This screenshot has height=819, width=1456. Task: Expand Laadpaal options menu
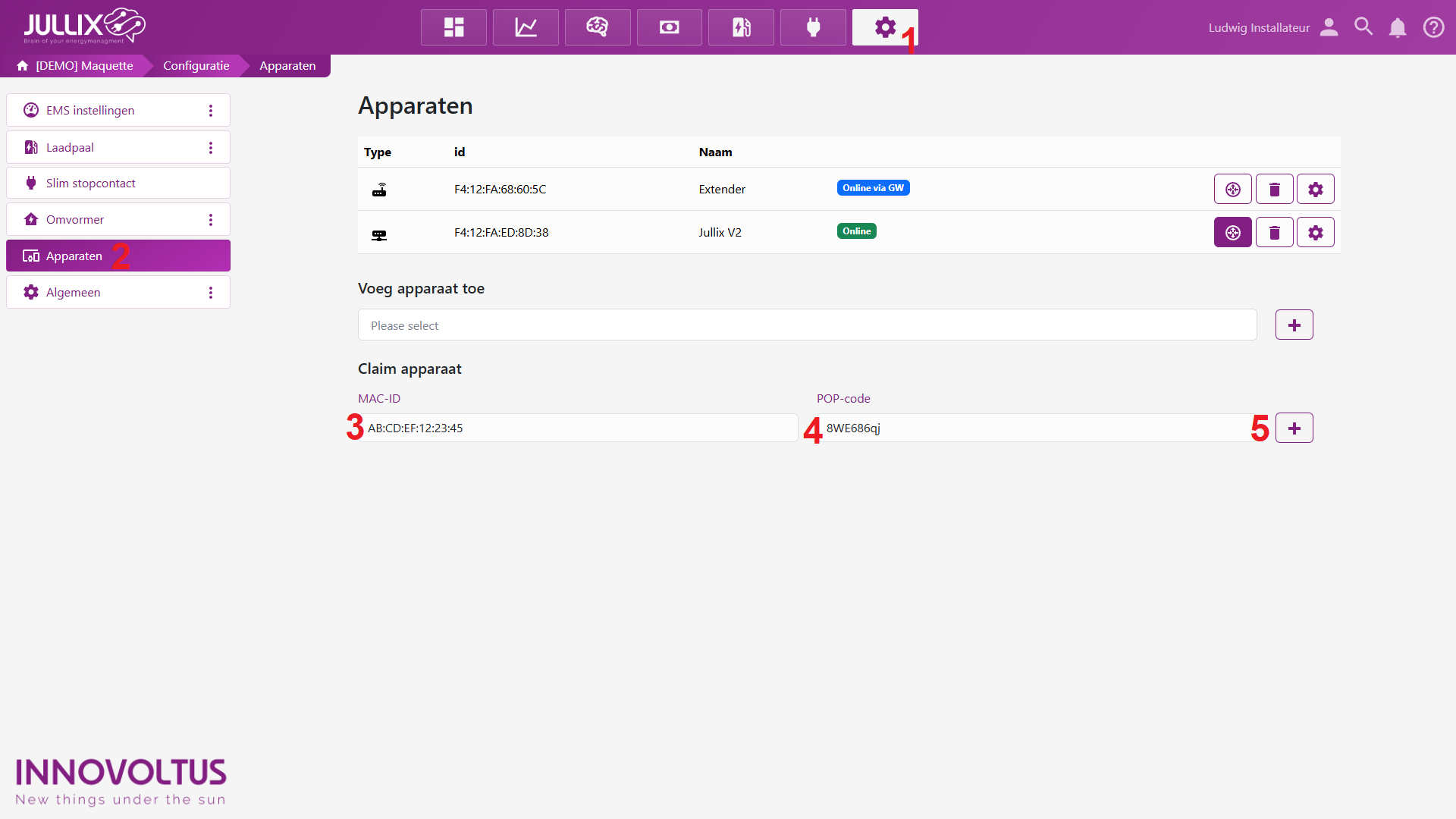point(211,148)
